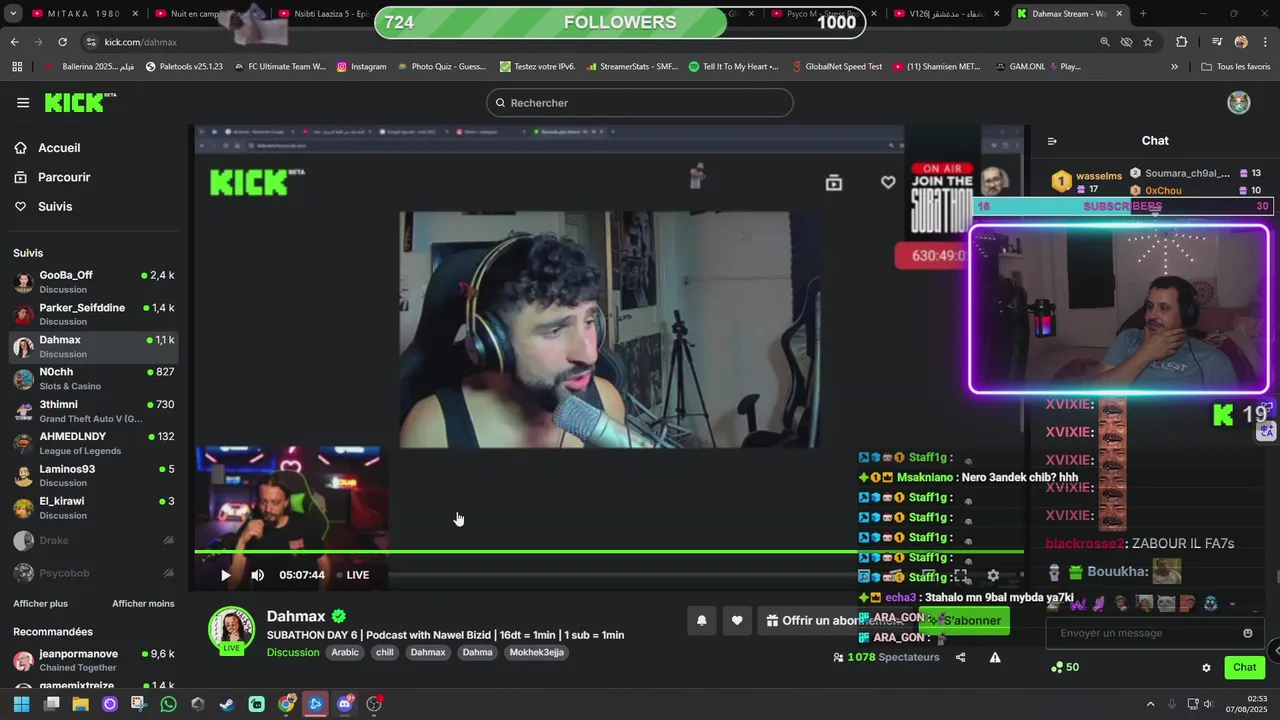
Task: Open File Explorer from the taskbar
Action: [x=80, y=704]
